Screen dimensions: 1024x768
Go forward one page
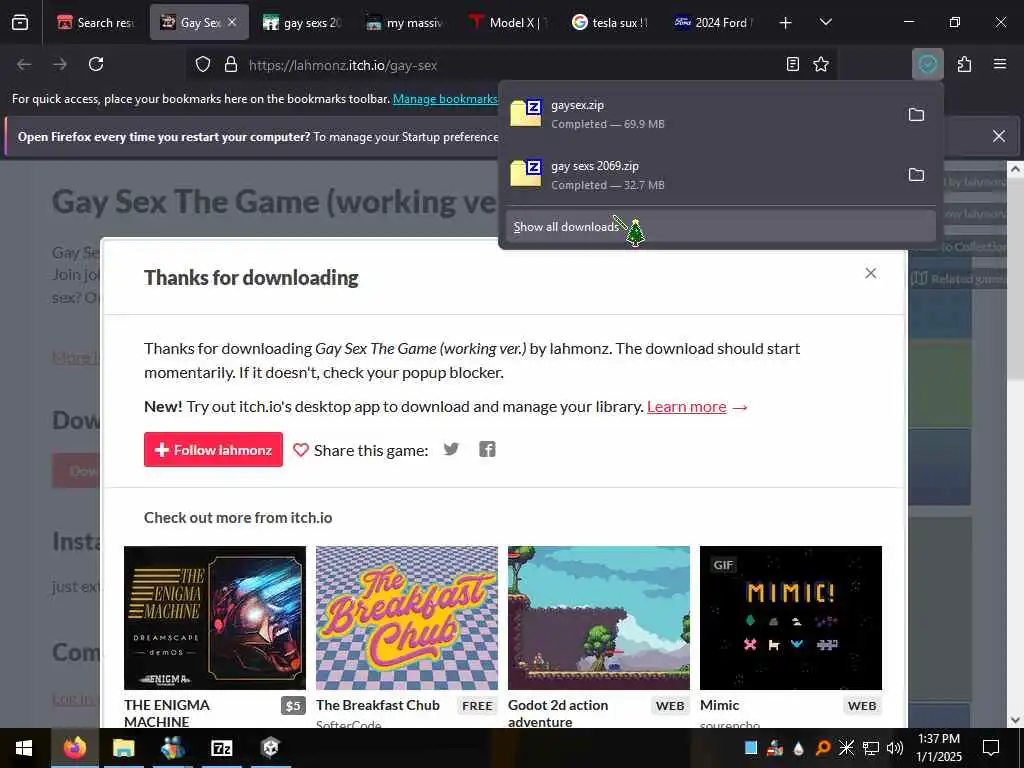tap(60, 64)
